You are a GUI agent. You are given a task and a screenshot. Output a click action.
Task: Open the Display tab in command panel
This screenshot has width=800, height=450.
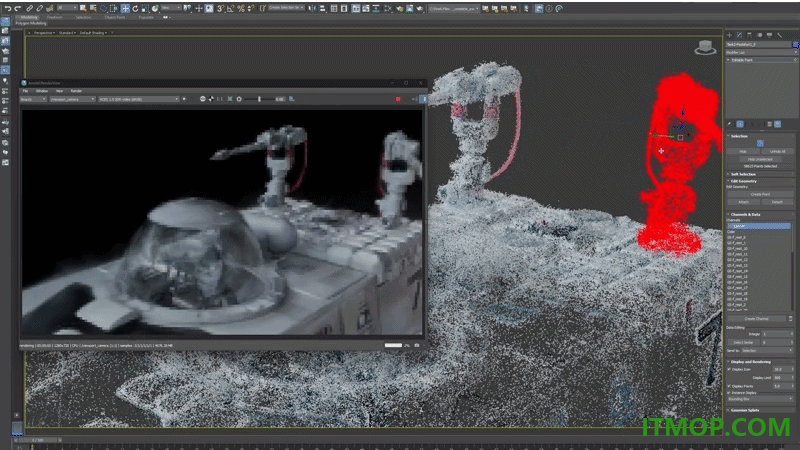pos(769,35)
